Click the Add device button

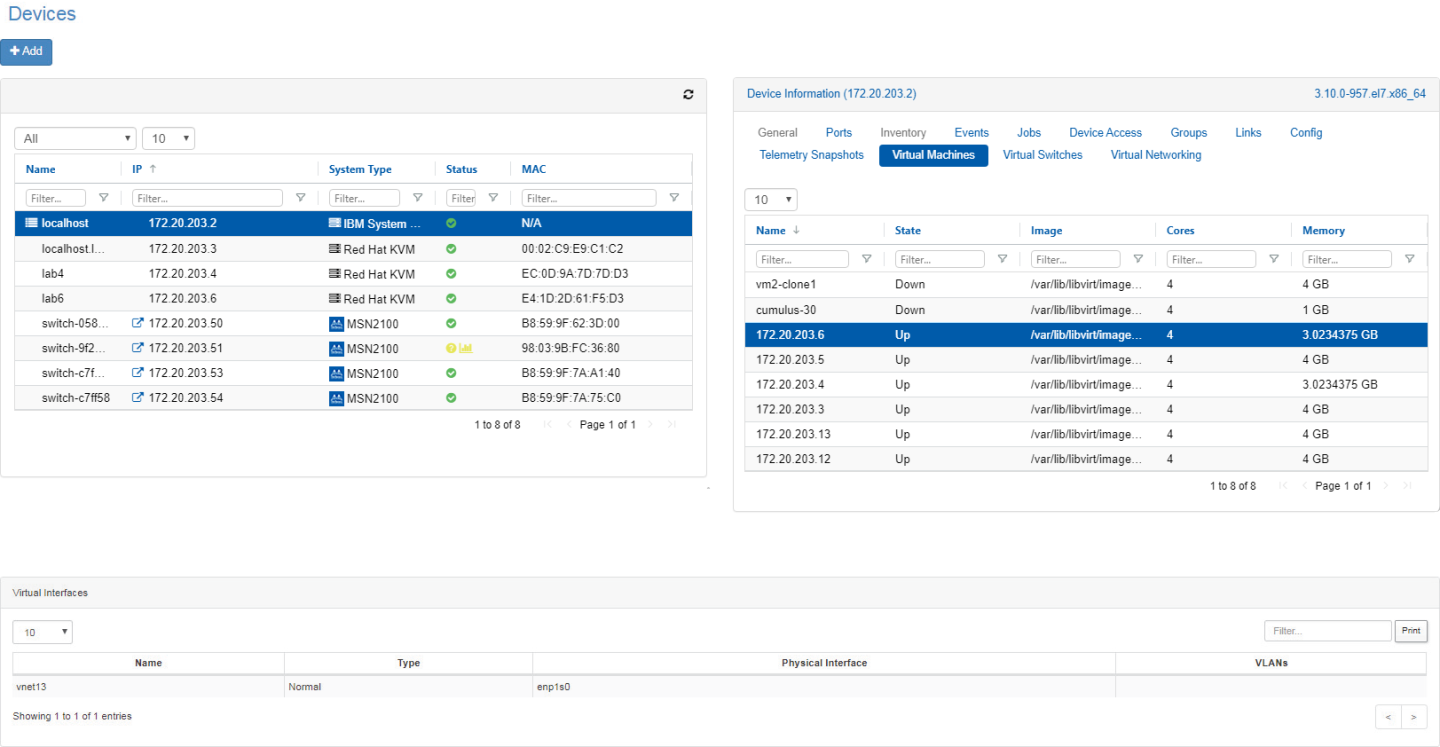pyautogui.click(x=26, y=52)
